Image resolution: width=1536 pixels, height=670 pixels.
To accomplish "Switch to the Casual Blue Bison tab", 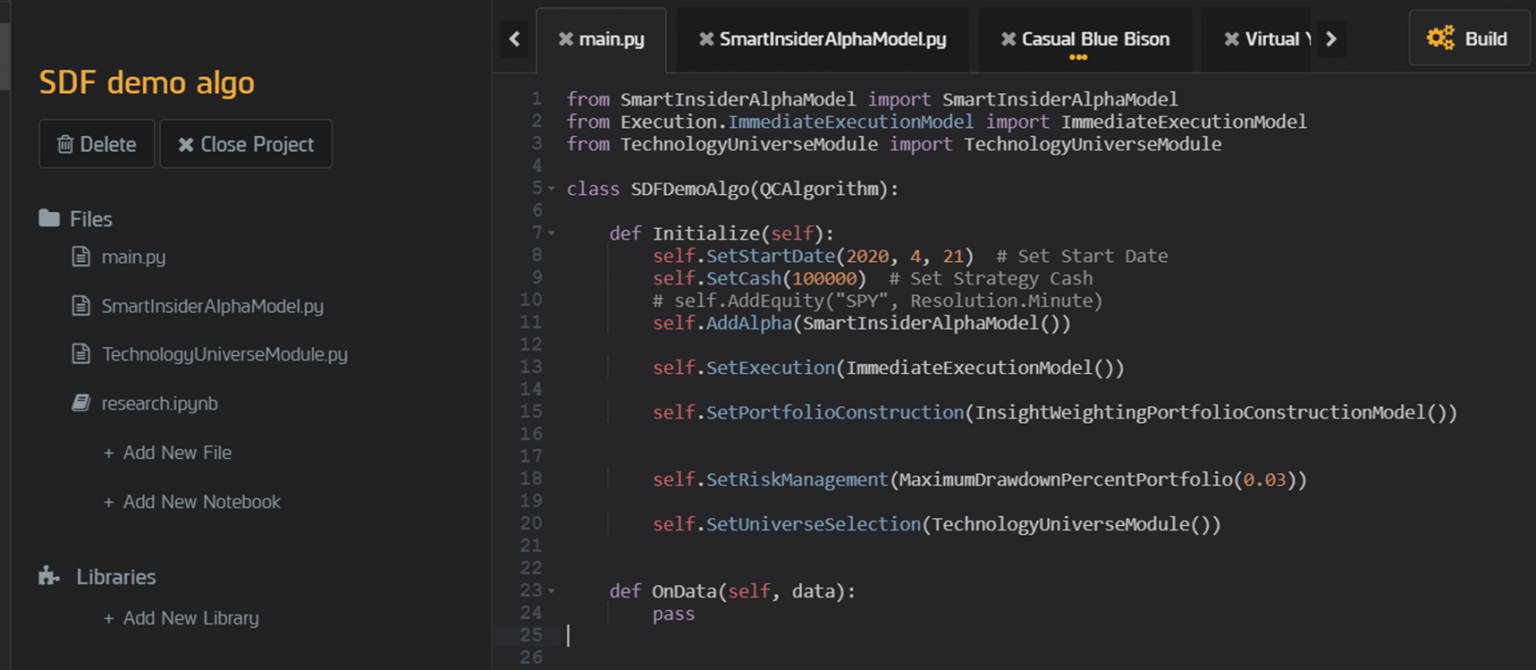I will tap(1095, 40).
